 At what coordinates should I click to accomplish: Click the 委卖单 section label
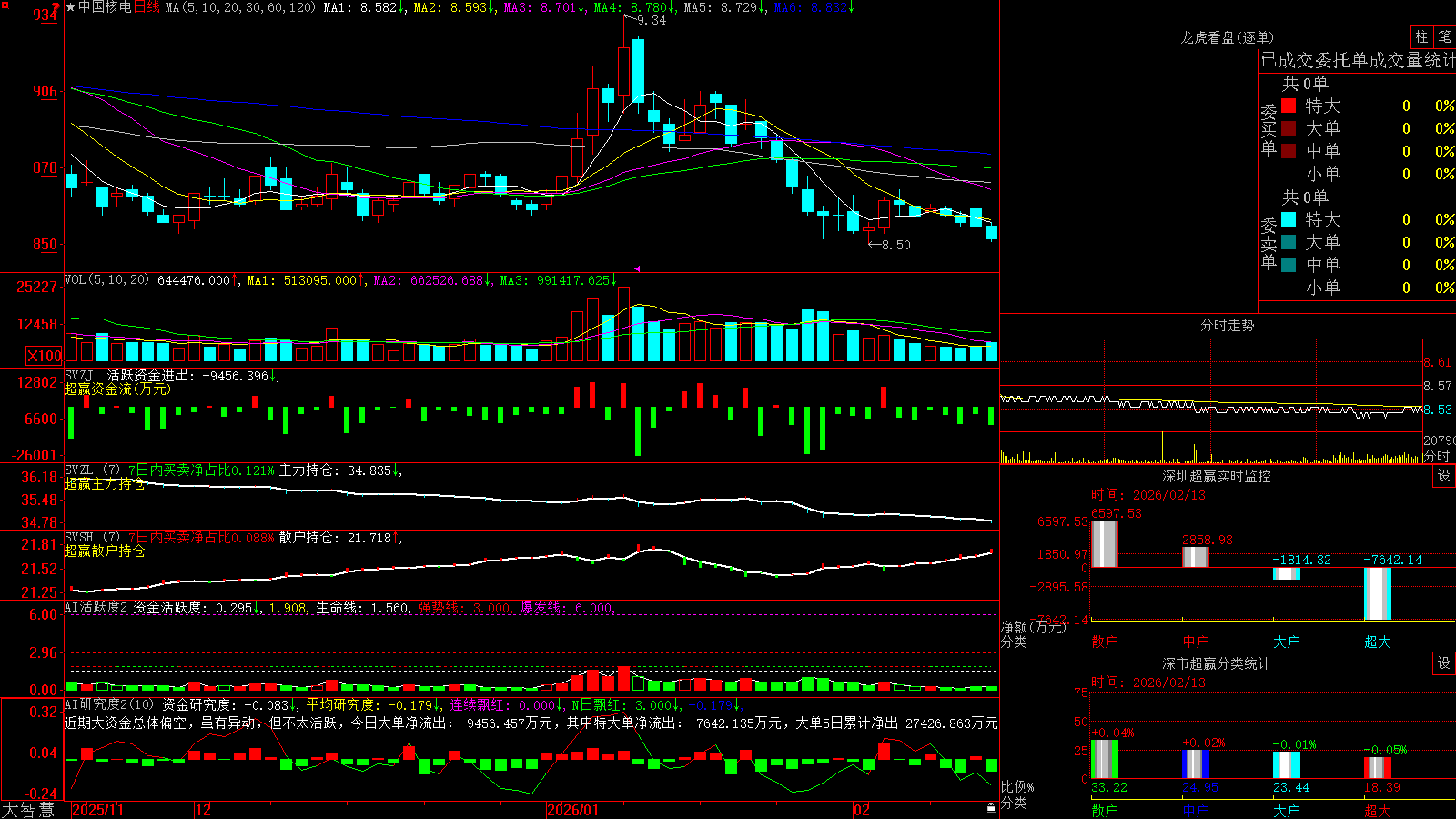pos(1269,243)
